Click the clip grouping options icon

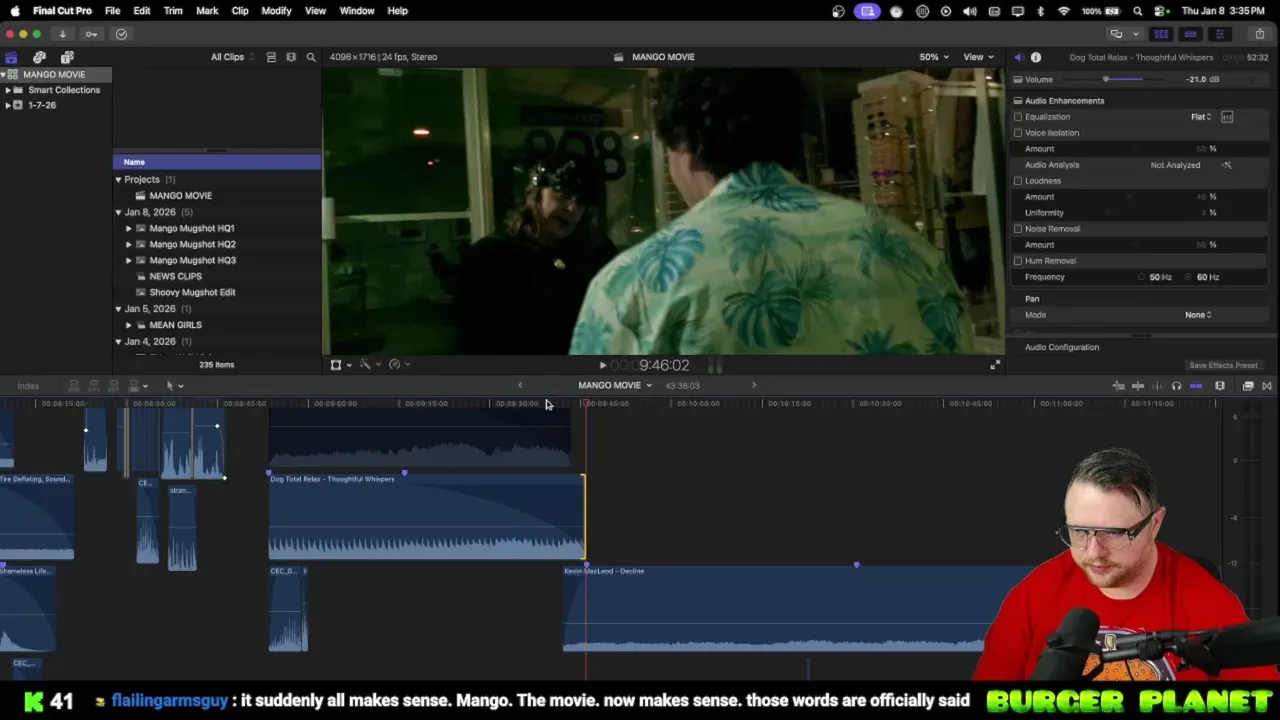click(x=291, y=57)
